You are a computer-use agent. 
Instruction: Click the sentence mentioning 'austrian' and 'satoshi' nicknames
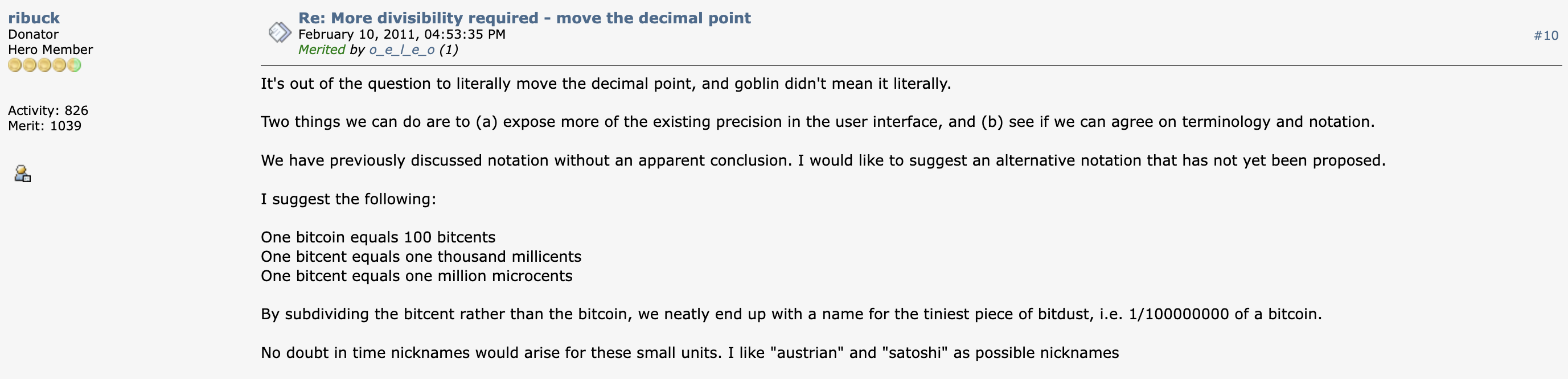click(689, 353)
